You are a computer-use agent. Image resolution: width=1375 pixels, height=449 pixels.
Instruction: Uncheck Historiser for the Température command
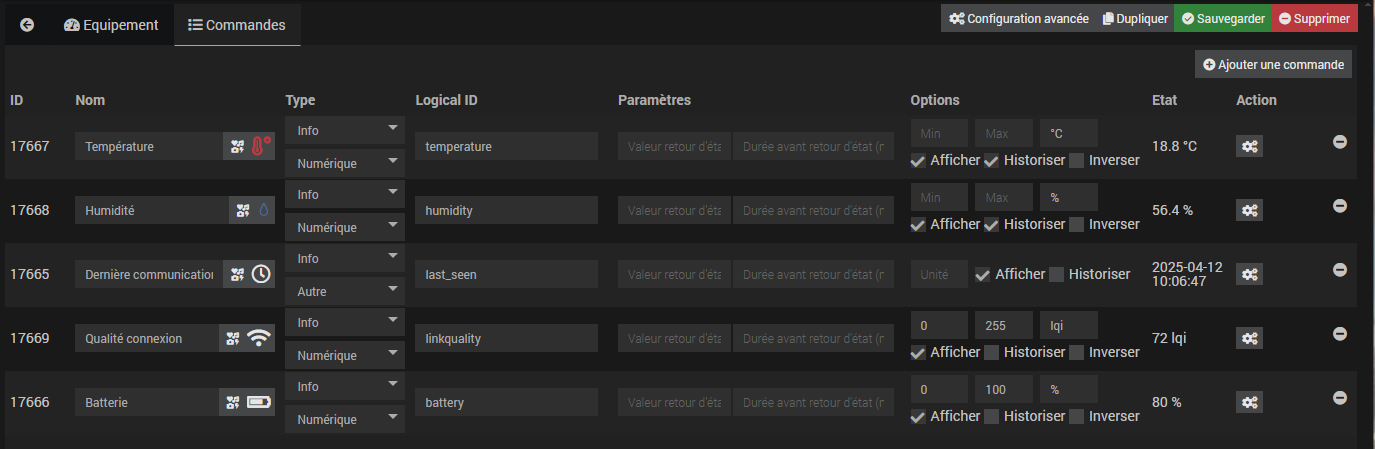[991, 160]
